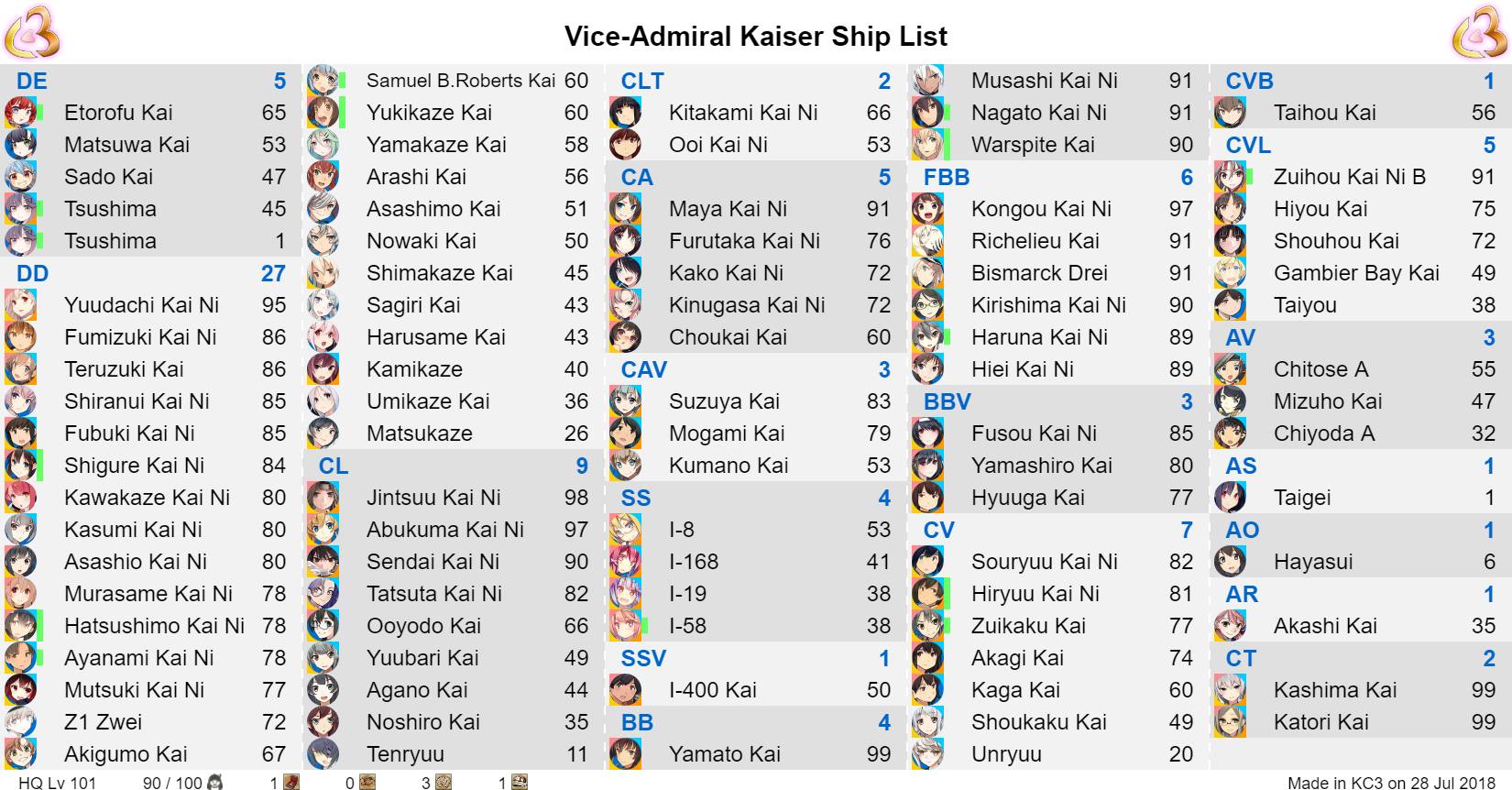Click the Kashima Kai row
The width and height of the screenshot is (1512, 790).
pos(1361,690)
